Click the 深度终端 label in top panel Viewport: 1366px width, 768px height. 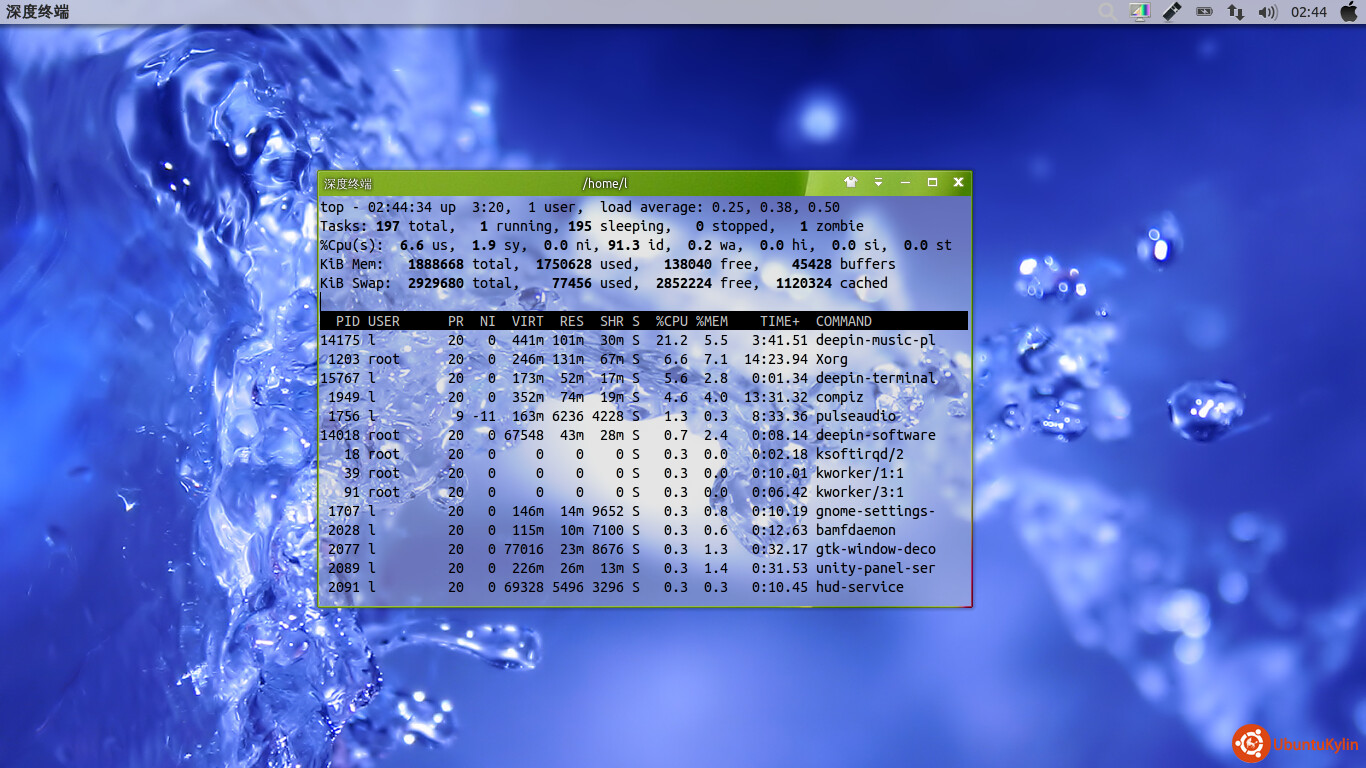38,12
